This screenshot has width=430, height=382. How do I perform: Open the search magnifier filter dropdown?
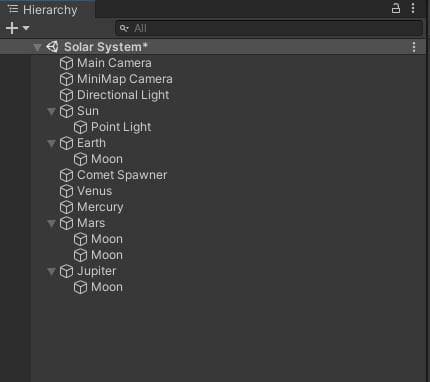124,28
